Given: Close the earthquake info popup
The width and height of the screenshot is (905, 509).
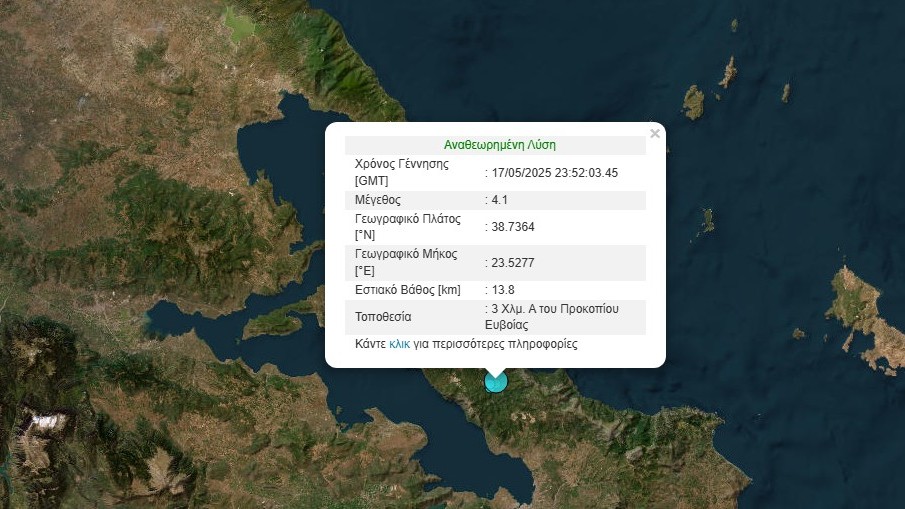Looking at the screenshot, I should click(x=655, y=133).
